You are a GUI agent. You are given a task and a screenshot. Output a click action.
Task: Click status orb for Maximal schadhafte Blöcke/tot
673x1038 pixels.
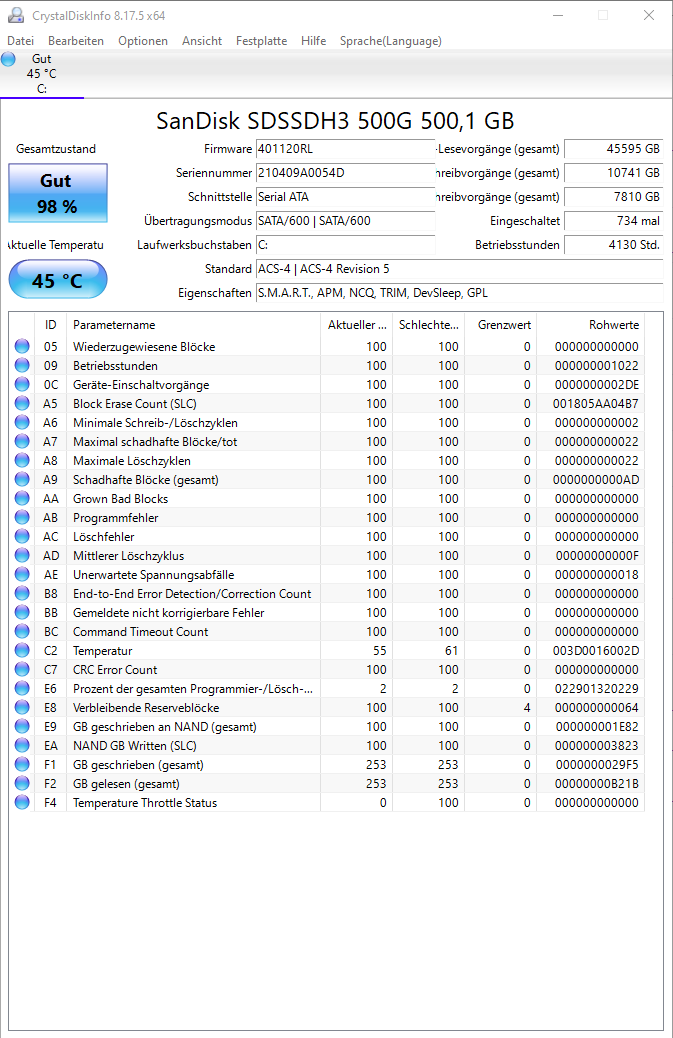(22, 442)
